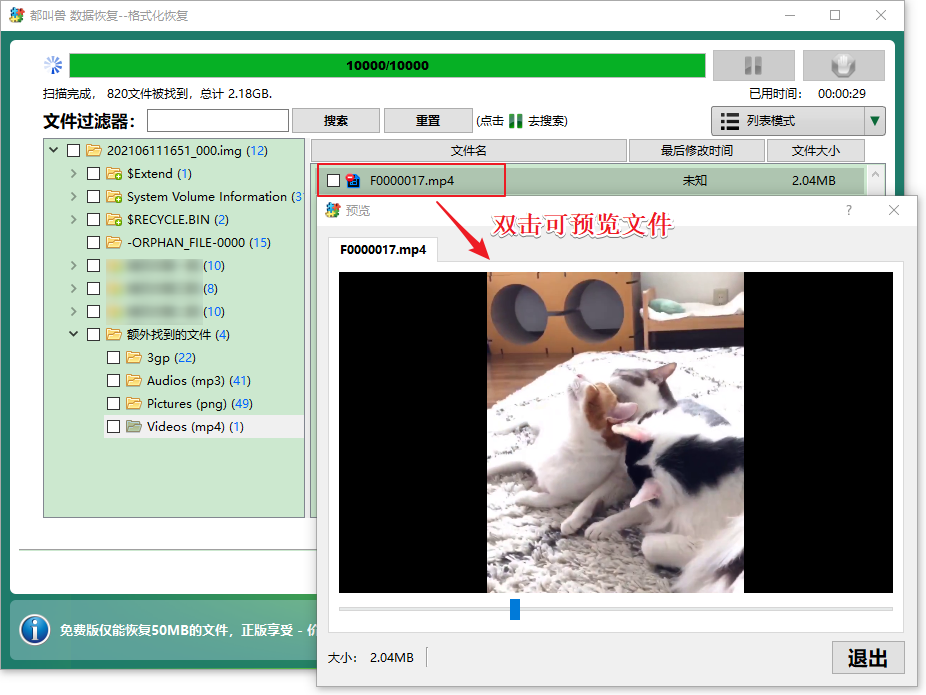Sort by the 文件大小 column header

point(816,151)
